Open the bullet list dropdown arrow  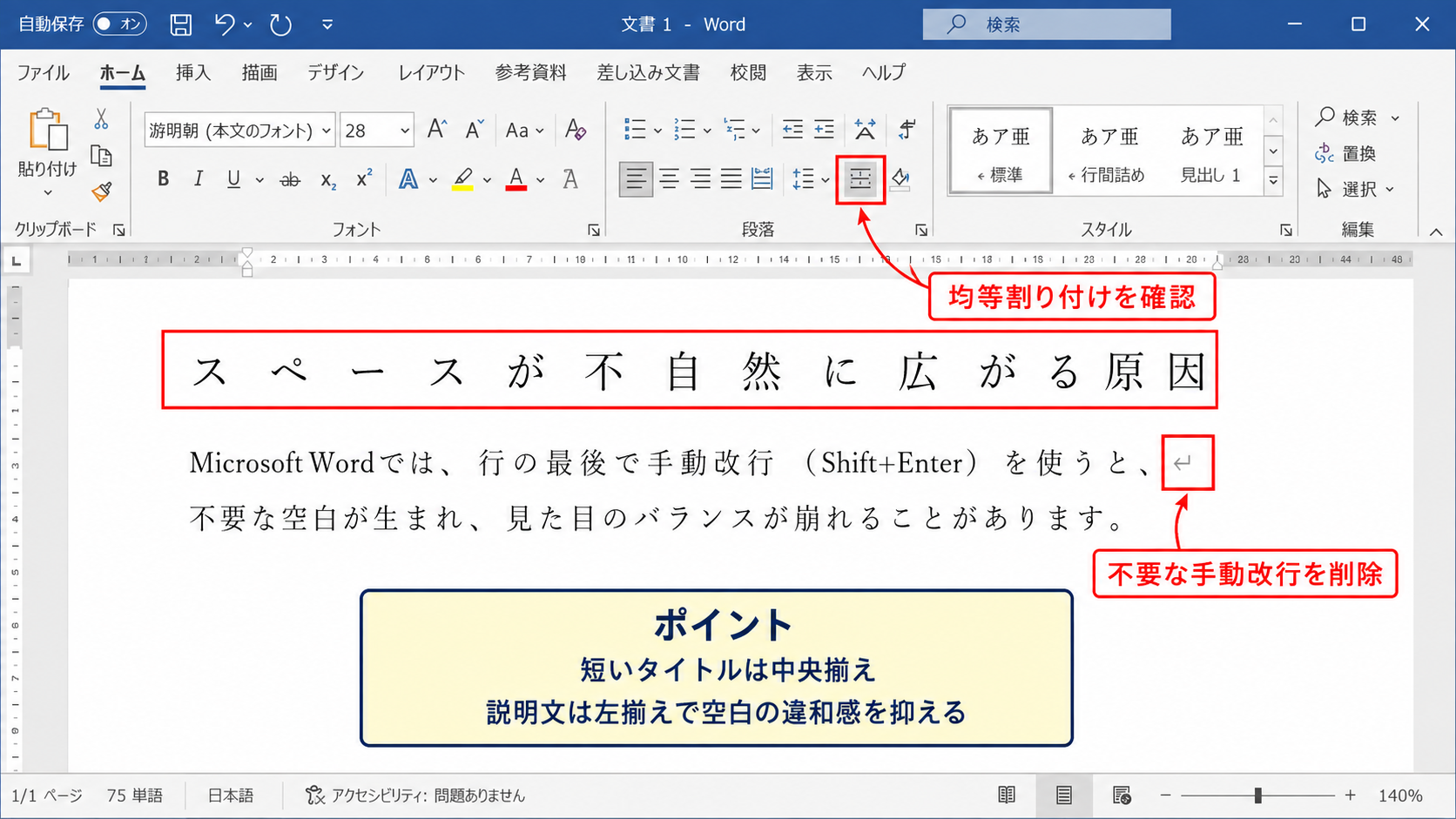(x=657, y=131)
